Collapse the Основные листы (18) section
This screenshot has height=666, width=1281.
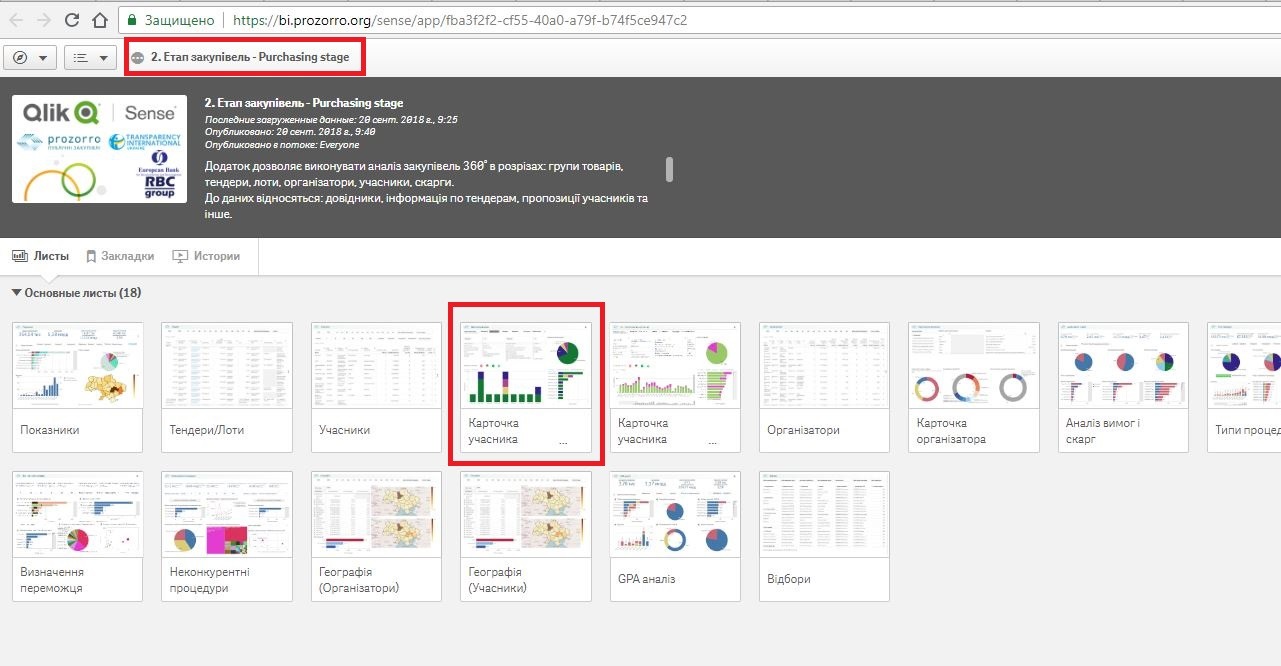[x=16, y=293]
